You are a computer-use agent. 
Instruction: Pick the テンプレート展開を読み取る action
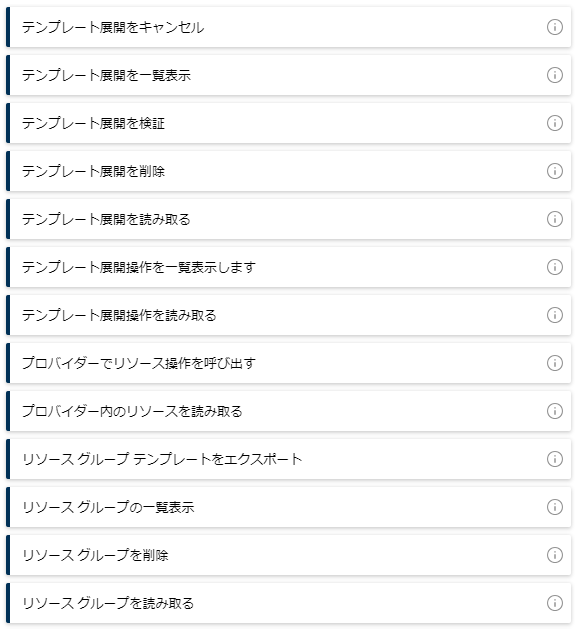click(x=288, y=219)
